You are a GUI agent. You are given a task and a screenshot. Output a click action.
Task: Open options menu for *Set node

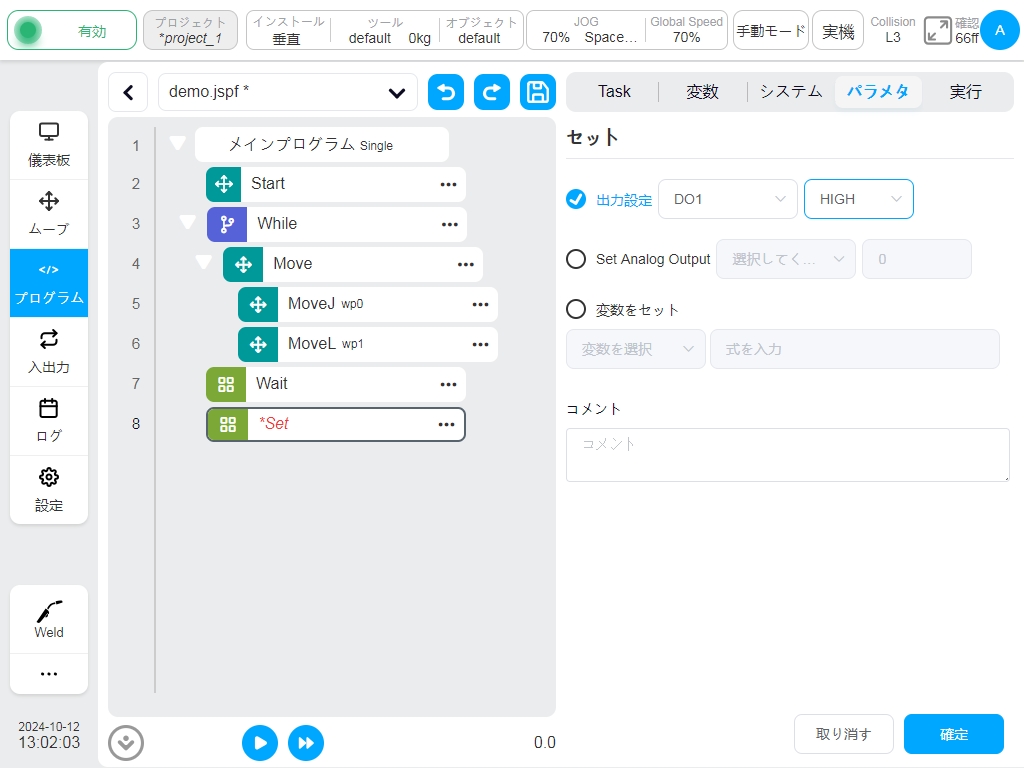[447, 424]
